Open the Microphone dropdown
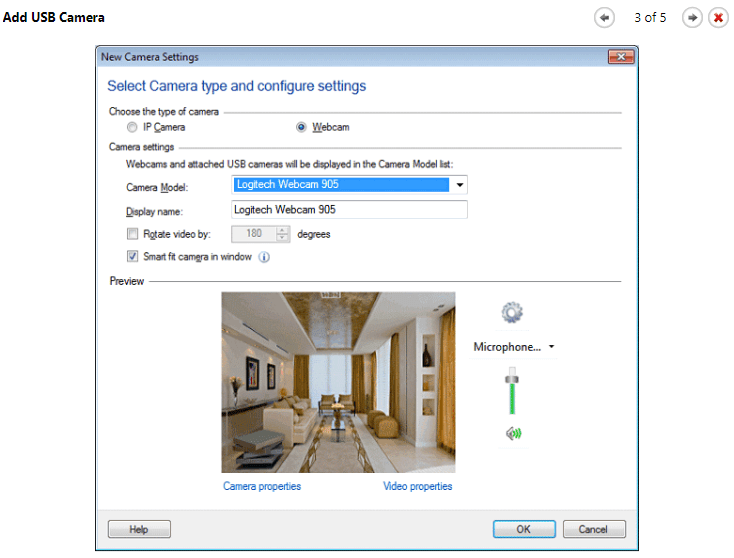This screenshot has height=558, width=734. coord(551,347)
